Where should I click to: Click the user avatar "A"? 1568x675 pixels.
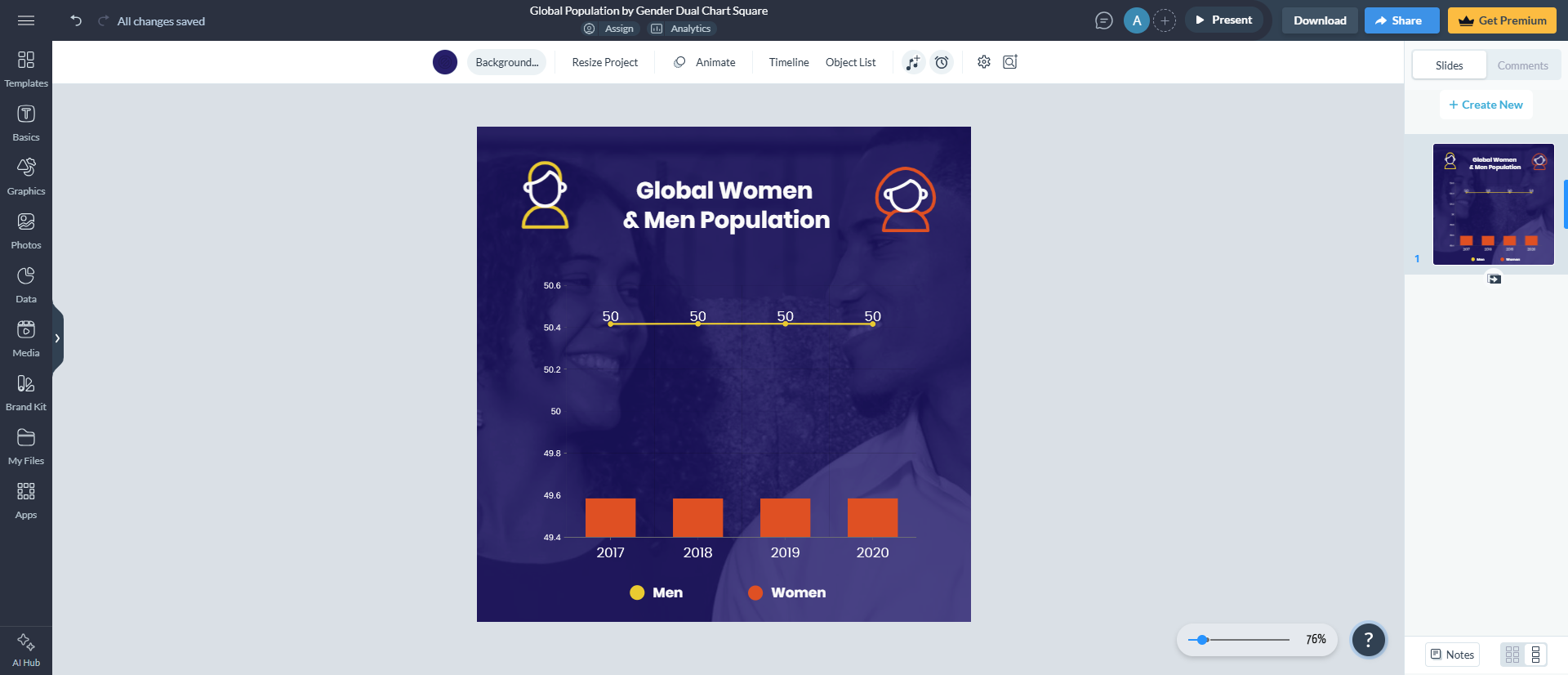point(1137,20)
